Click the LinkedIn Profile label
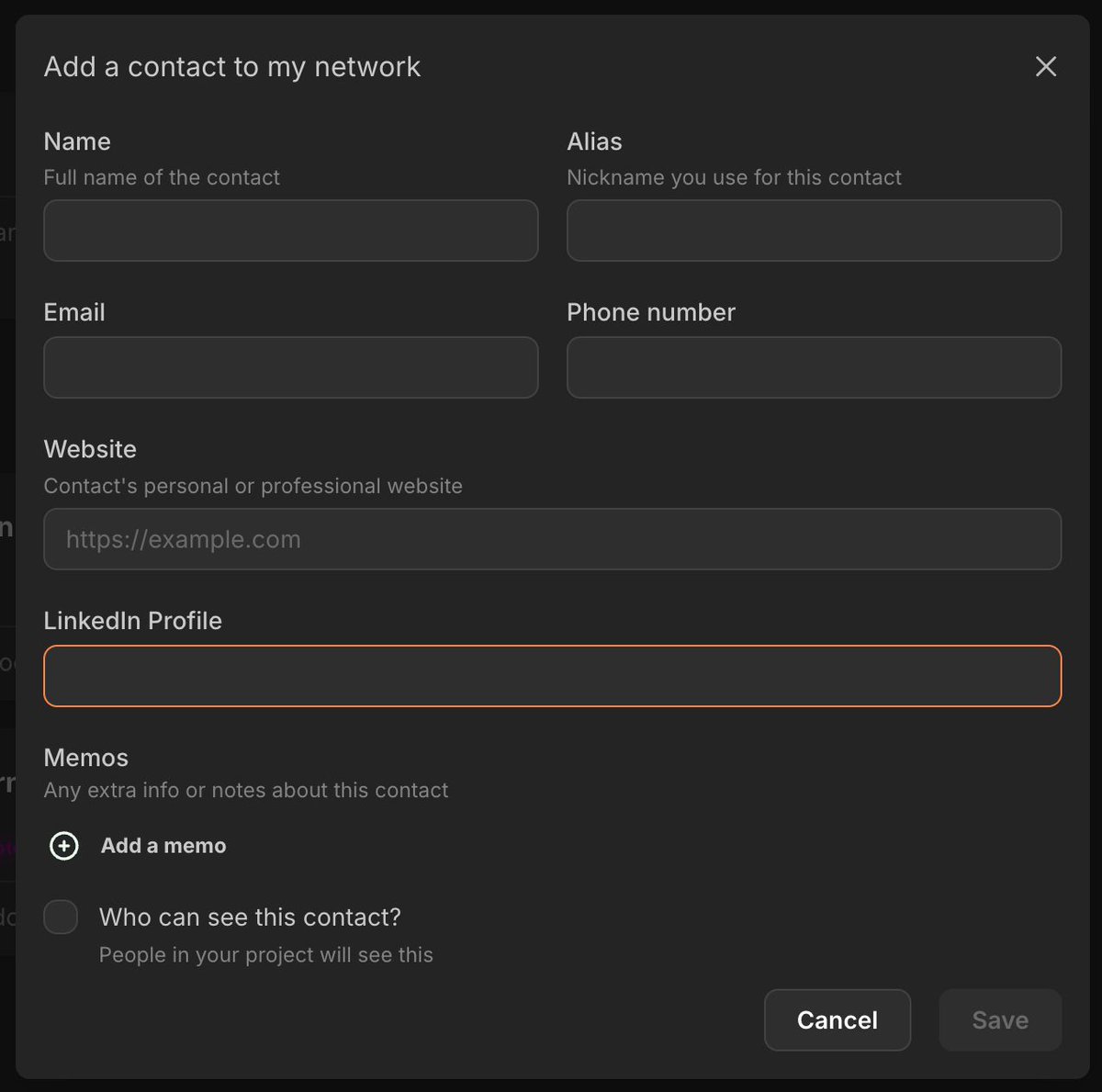 coord(133,621)
